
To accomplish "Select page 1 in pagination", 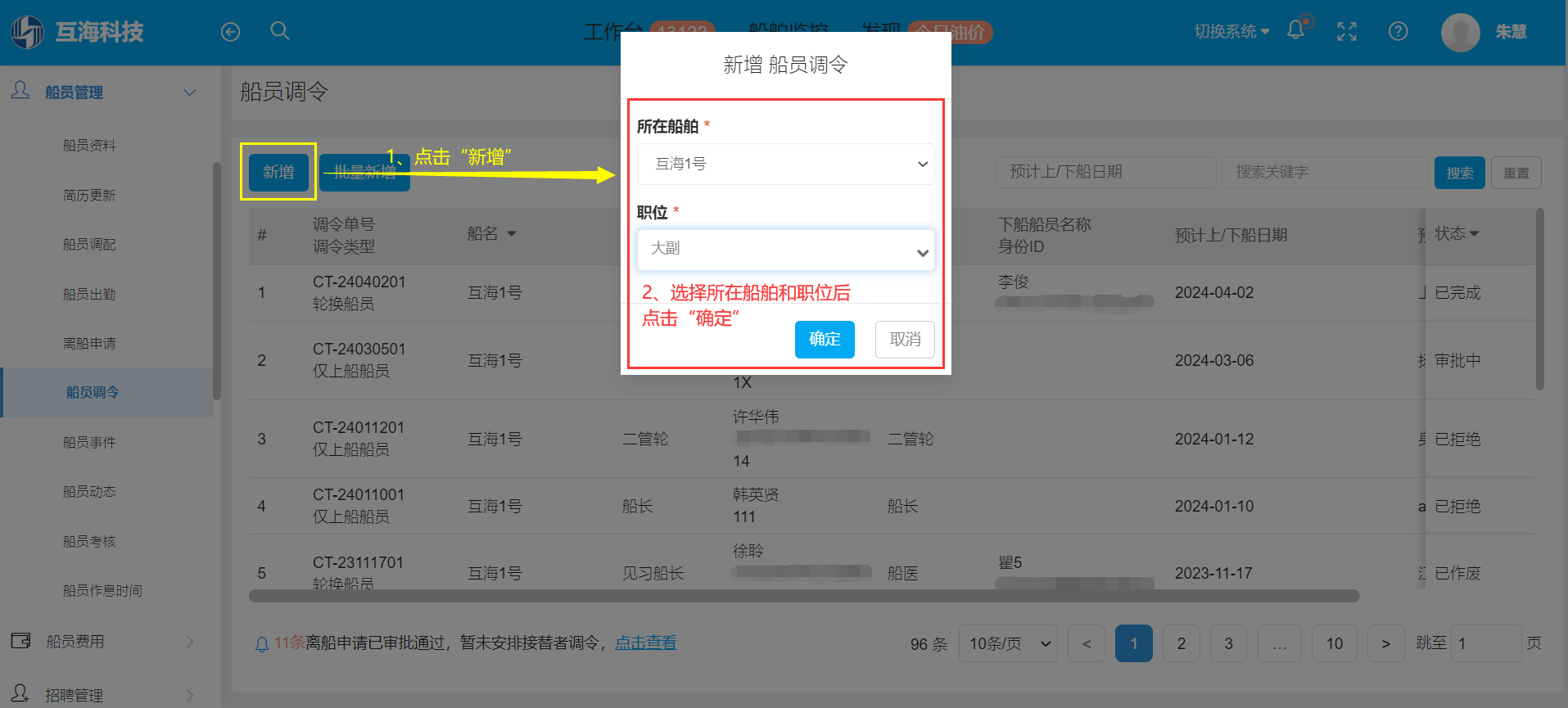I will tap(1134, 643).
